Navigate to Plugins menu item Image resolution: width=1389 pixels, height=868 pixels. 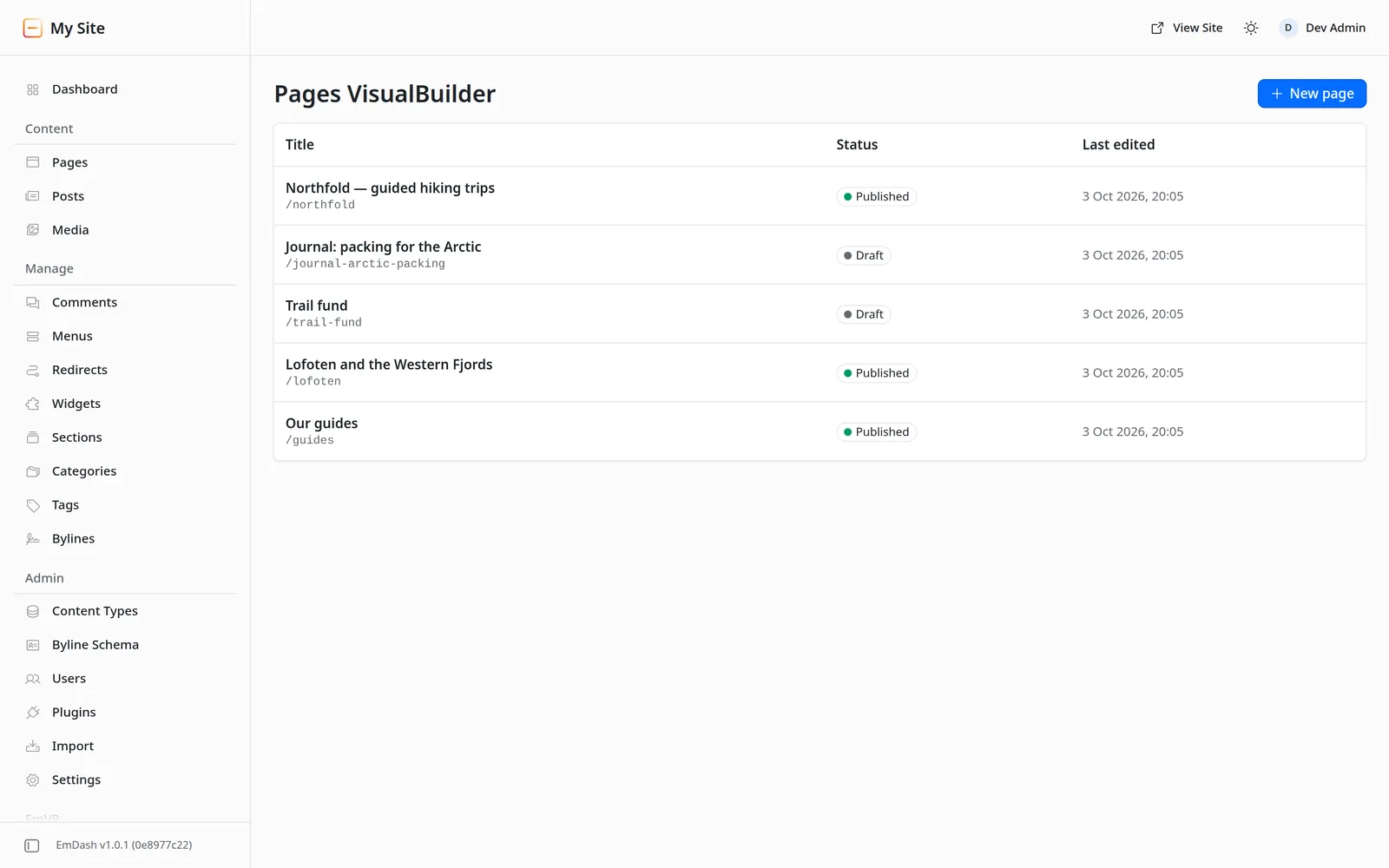click(x=125, y=713)
